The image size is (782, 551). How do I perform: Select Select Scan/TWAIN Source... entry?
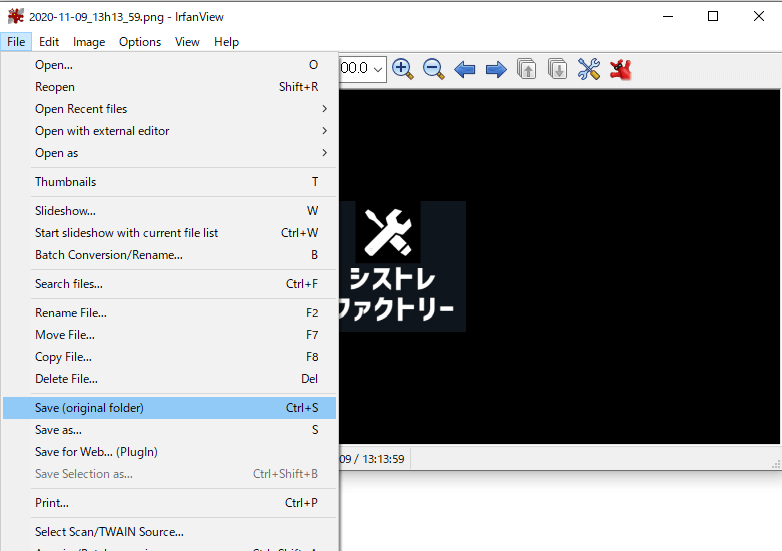point(170,532)
